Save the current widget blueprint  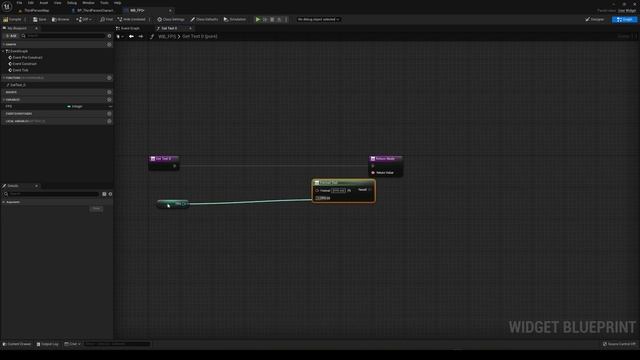(x=40, y=19)
